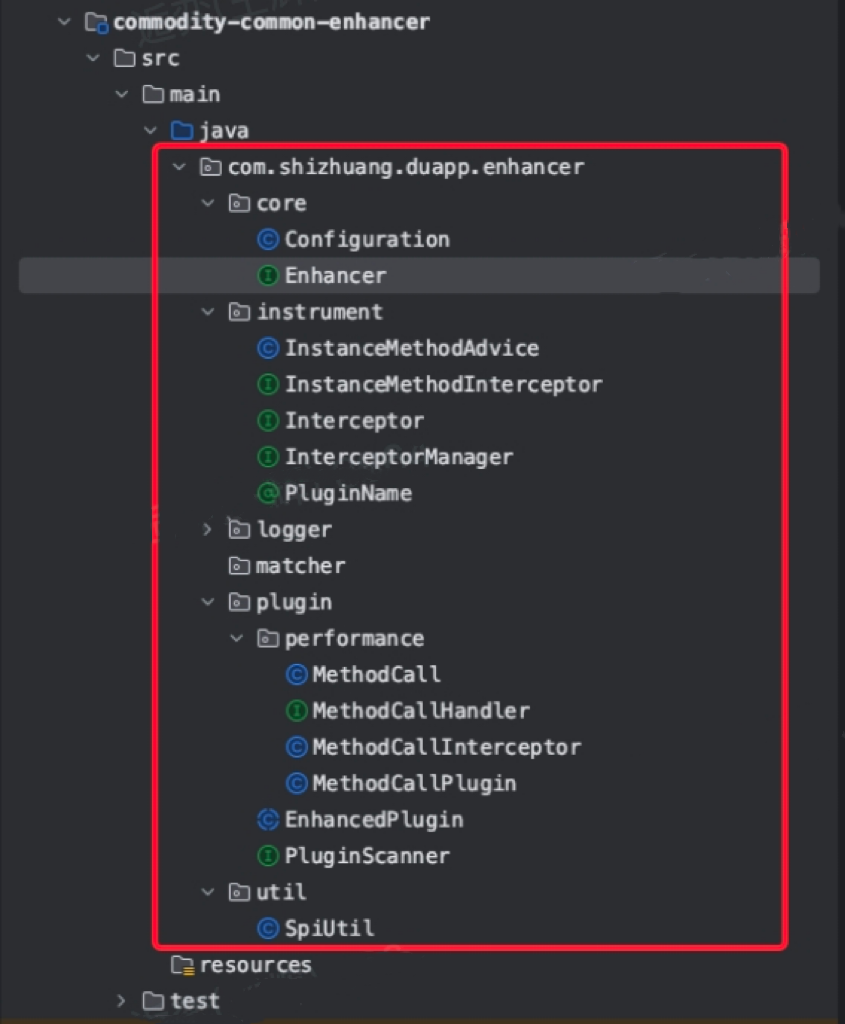845x1024 pixels.
Task: Click the PluginName annotation icon
Action: click(x=266, y=493)
